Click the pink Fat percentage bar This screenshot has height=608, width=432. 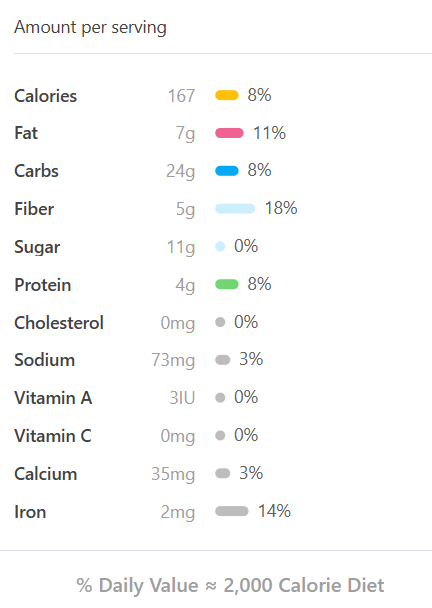coord(229,133)
